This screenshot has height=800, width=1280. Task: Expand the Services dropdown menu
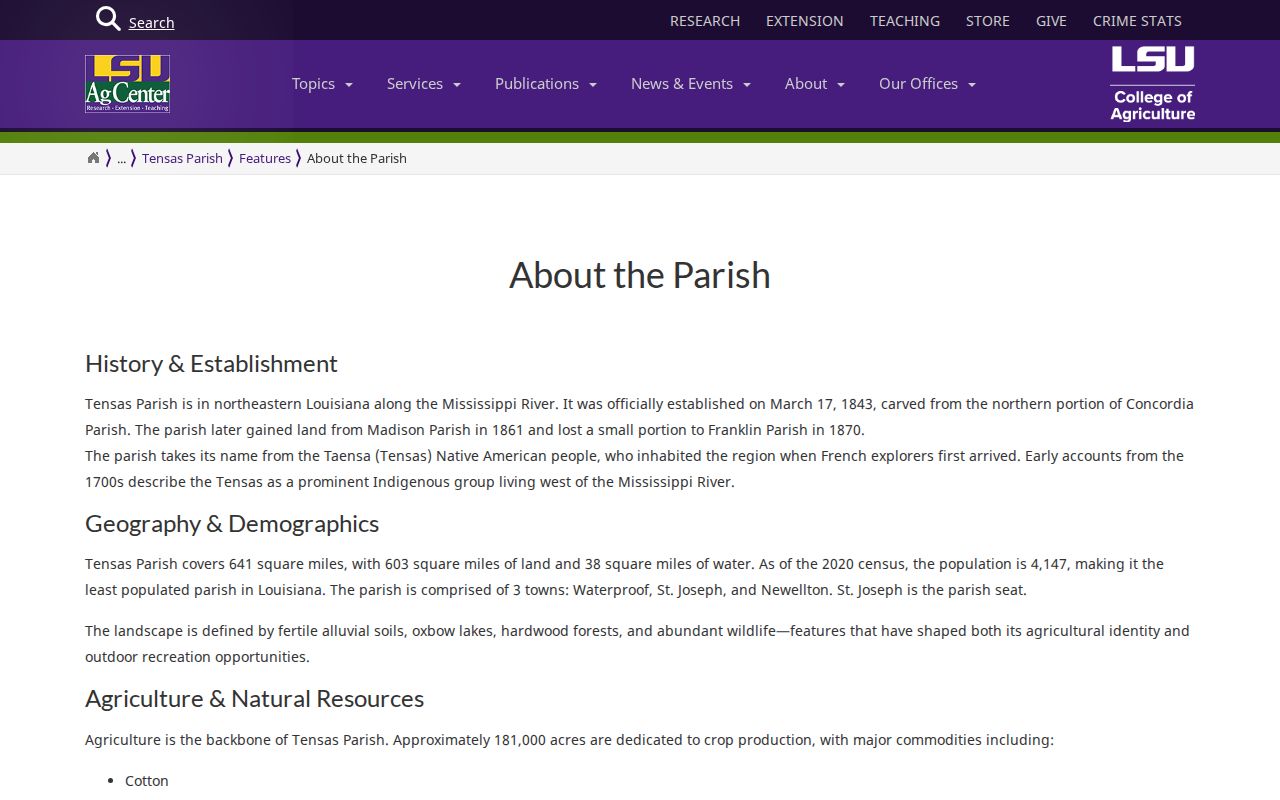[x=424, y=84]
